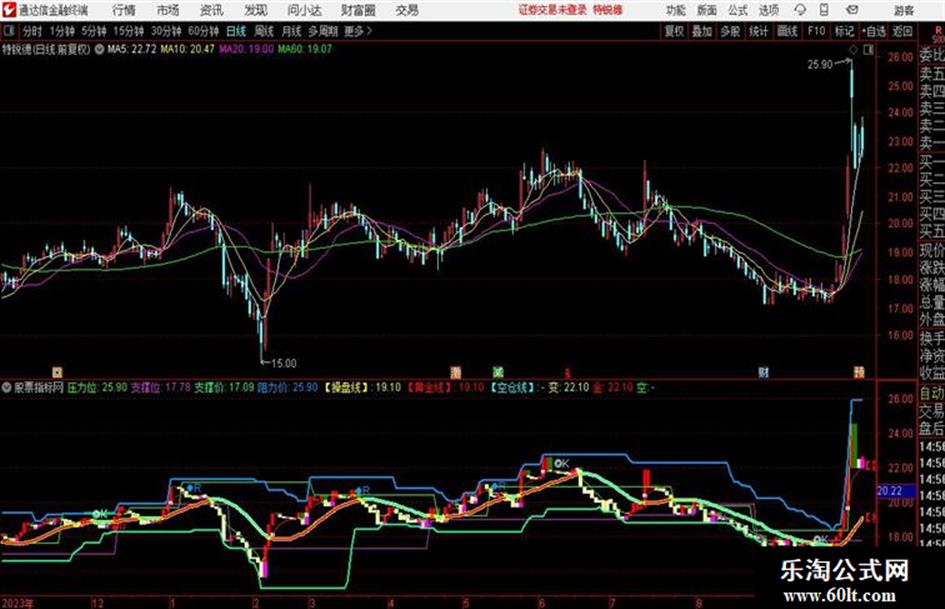Click the 阻力价: 25.90 indicator label
Viewport: 945px width, 609px height.
tap(287, 387)
